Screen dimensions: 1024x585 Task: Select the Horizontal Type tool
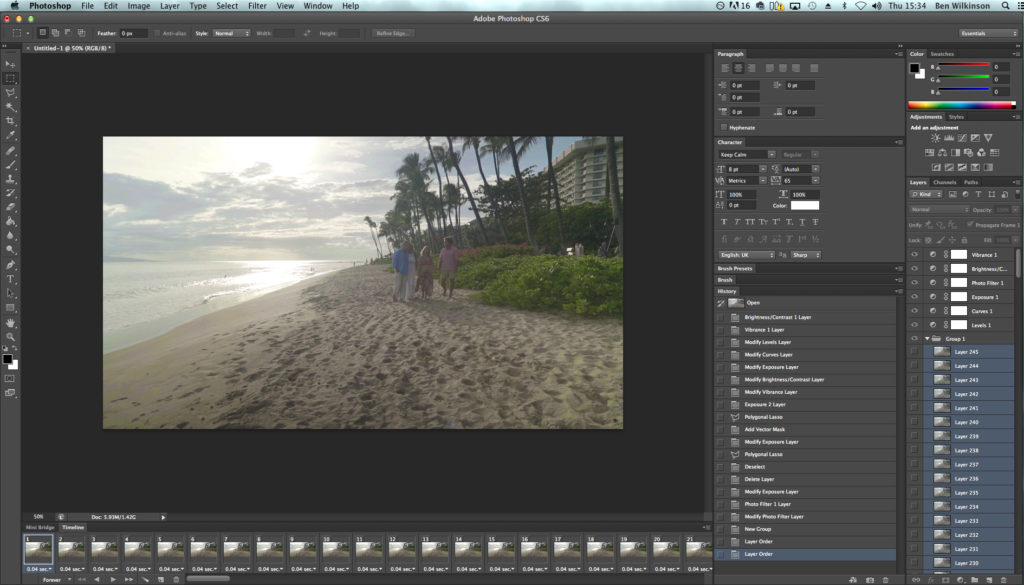click(x=11, y=279)
